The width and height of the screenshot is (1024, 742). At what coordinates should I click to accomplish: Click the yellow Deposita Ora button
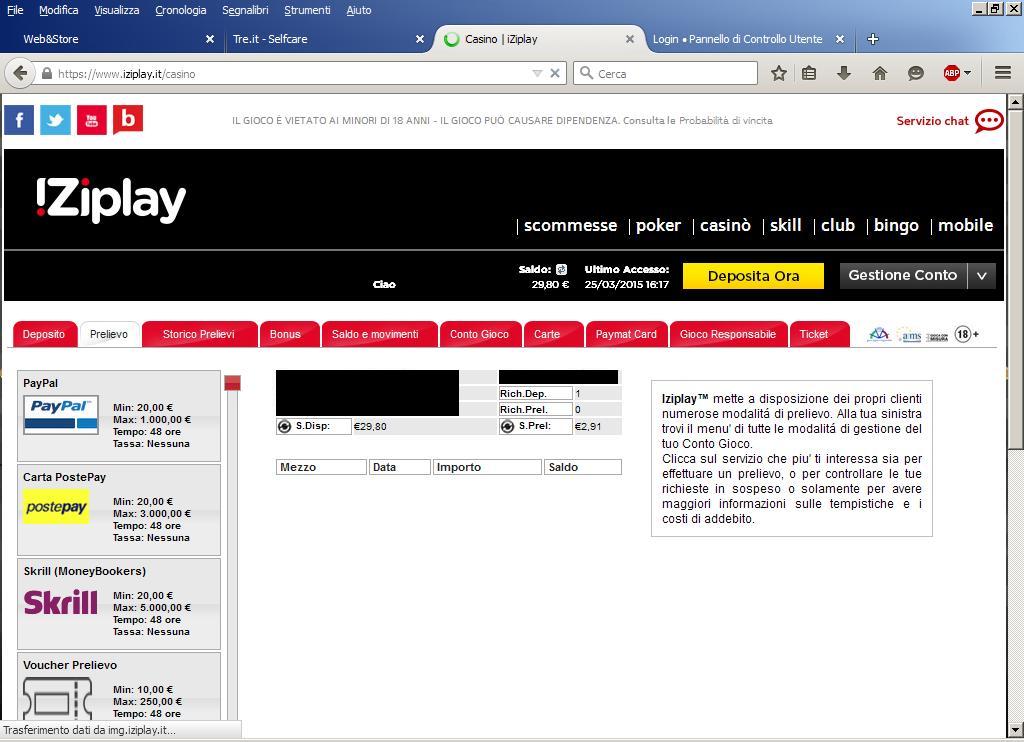coord(753,276)
